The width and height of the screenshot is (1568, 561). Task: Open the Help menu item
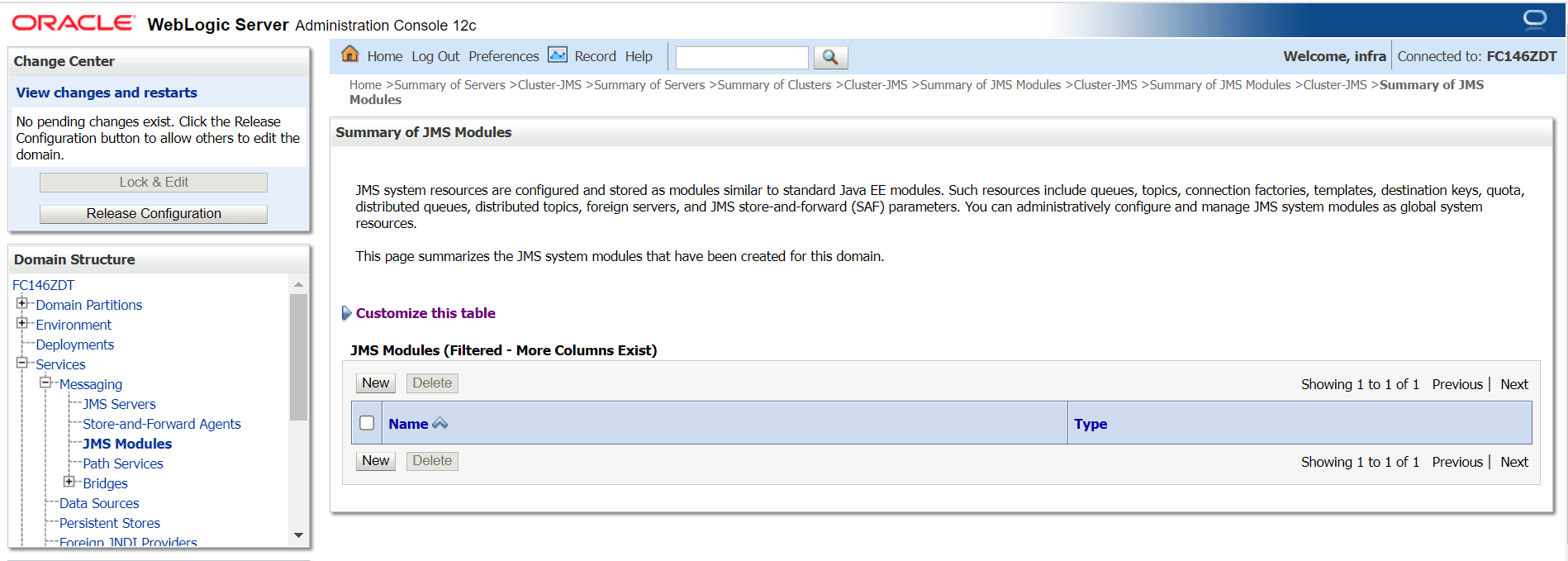(639, 56)
